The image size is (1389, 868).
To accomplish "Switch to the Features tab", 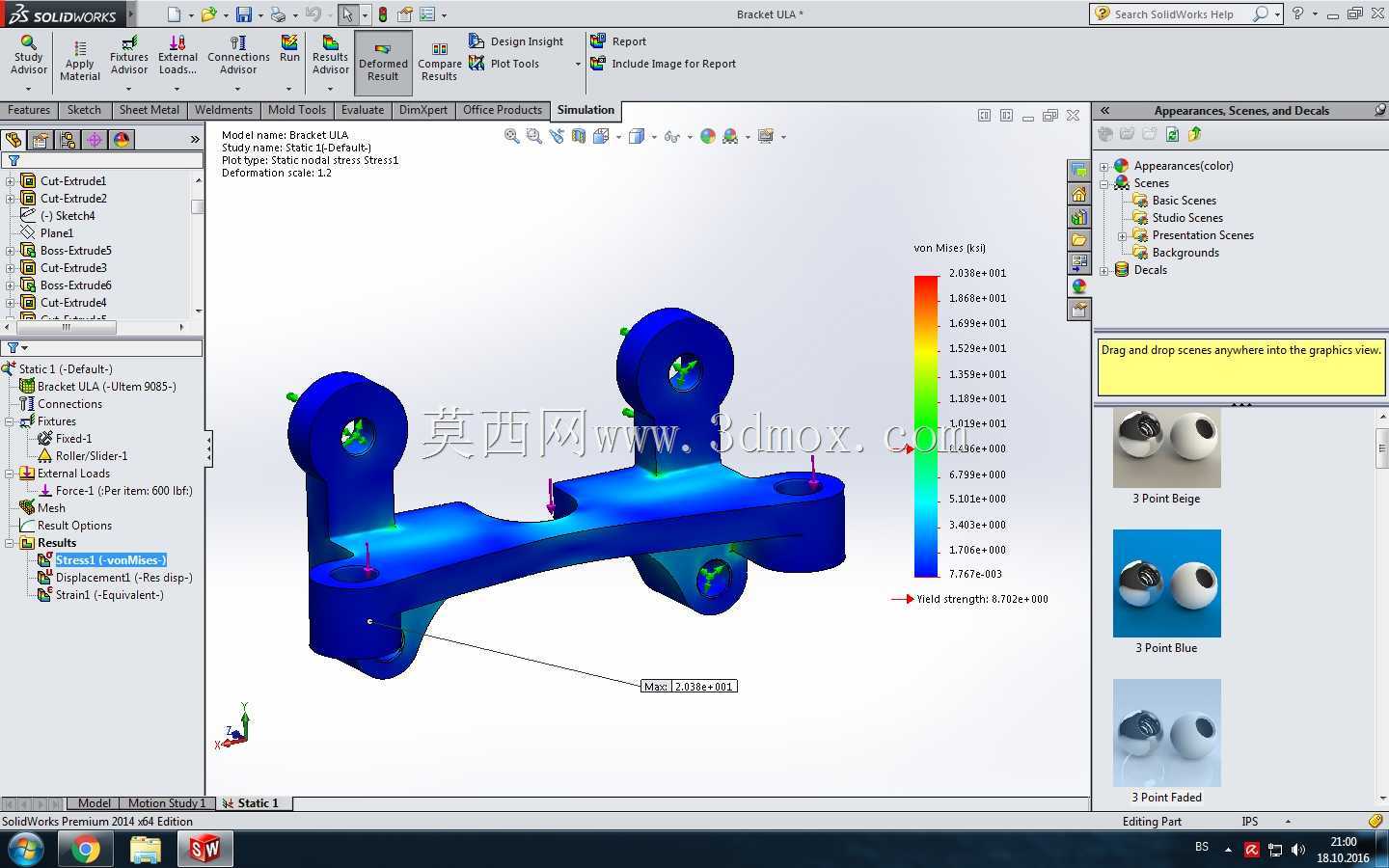I will 29,110.
